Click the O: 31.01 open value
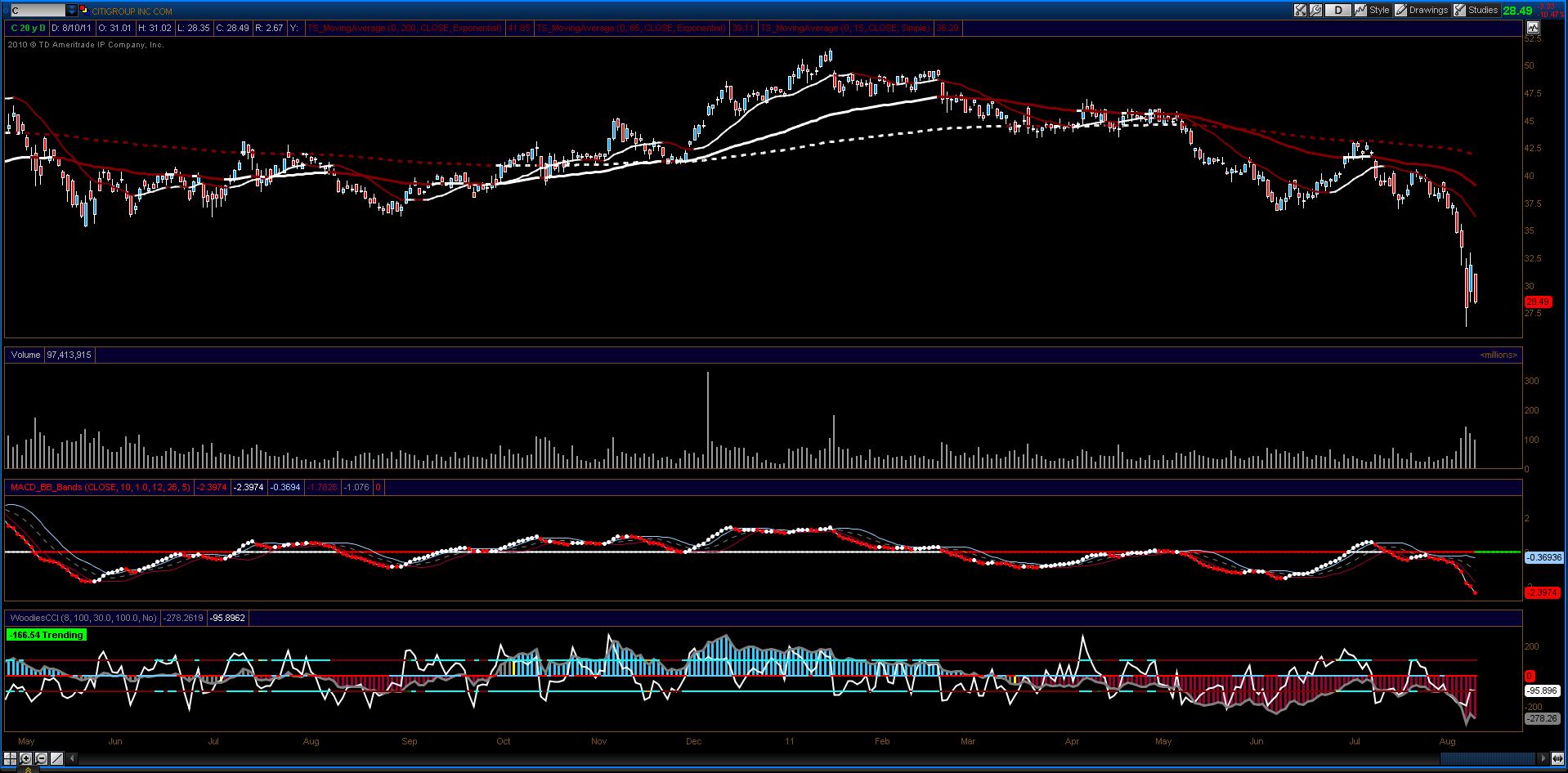The image size is (1568, 773). pyautogui.click(x=114, y=28)
